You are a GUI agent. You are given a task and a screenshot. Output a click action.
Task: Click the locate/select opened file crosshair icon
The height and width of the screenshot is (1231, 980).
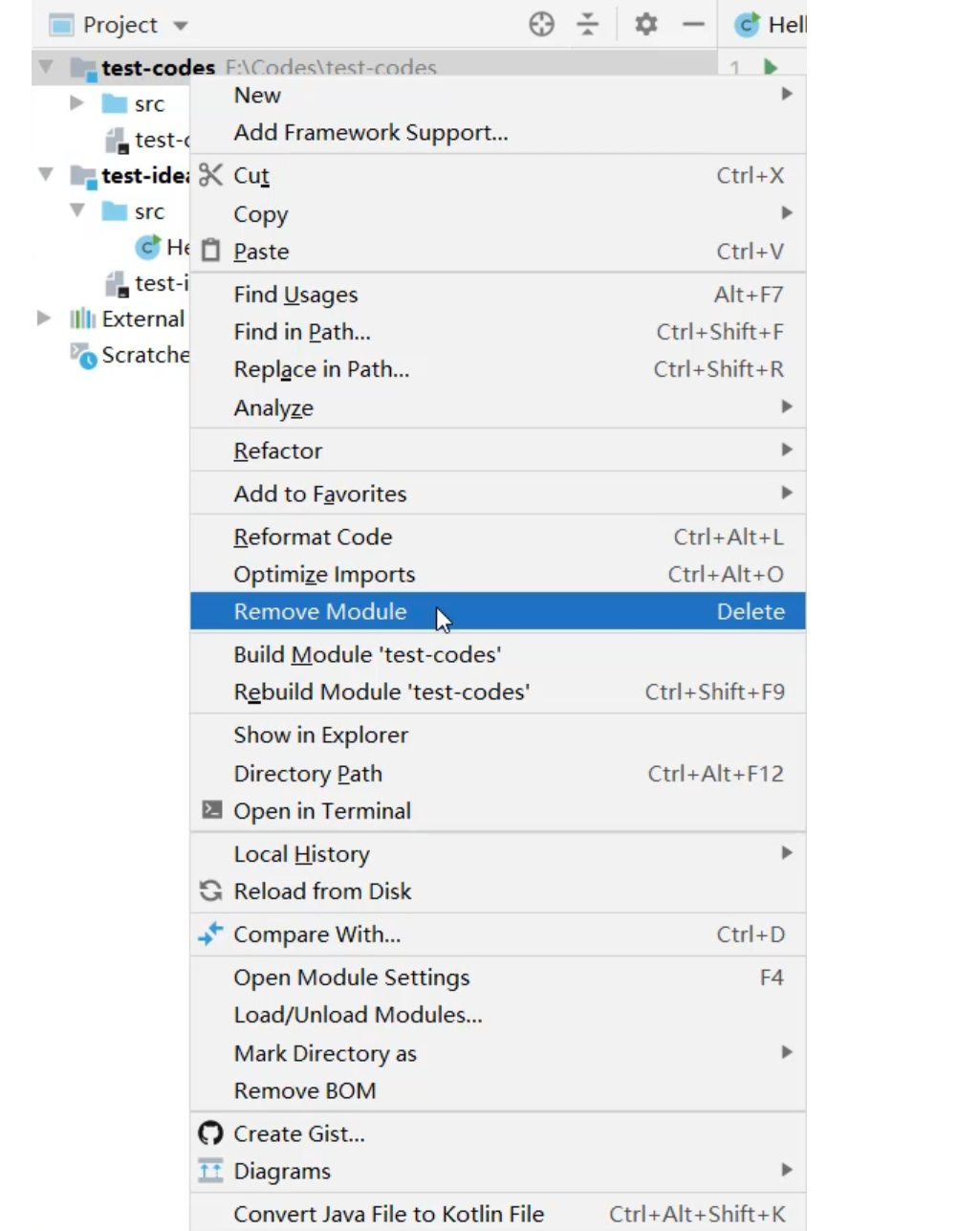coord(541,25)
